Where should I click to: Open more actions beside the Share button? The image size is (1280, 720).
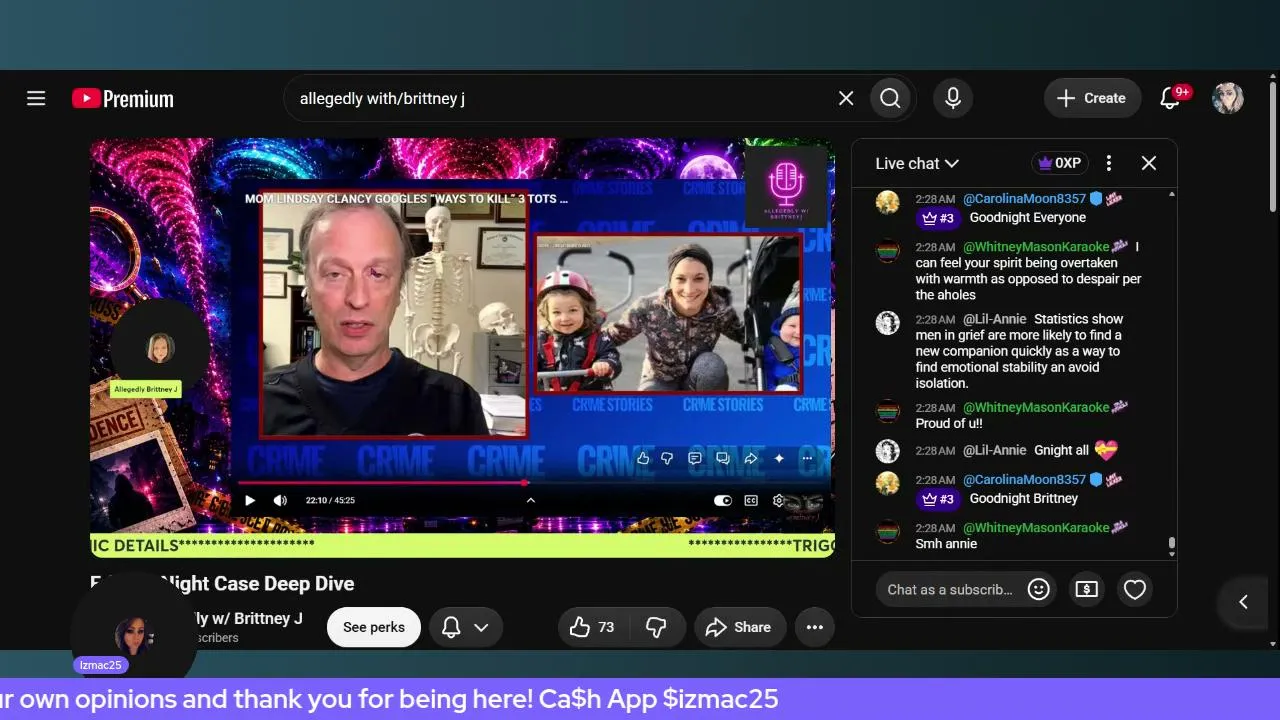click(x=815, y=627)
